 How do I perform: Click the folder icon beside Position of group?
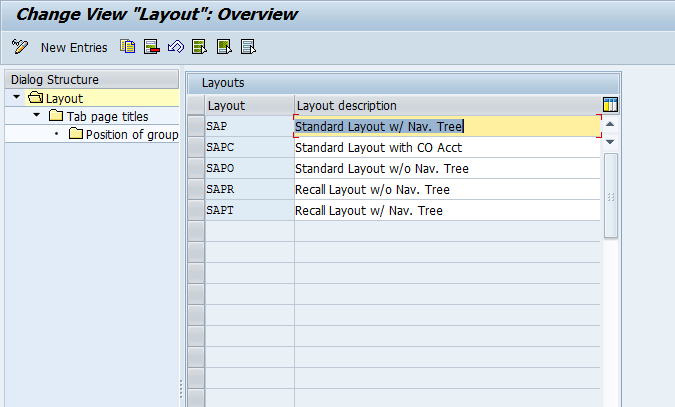(76, 134)
